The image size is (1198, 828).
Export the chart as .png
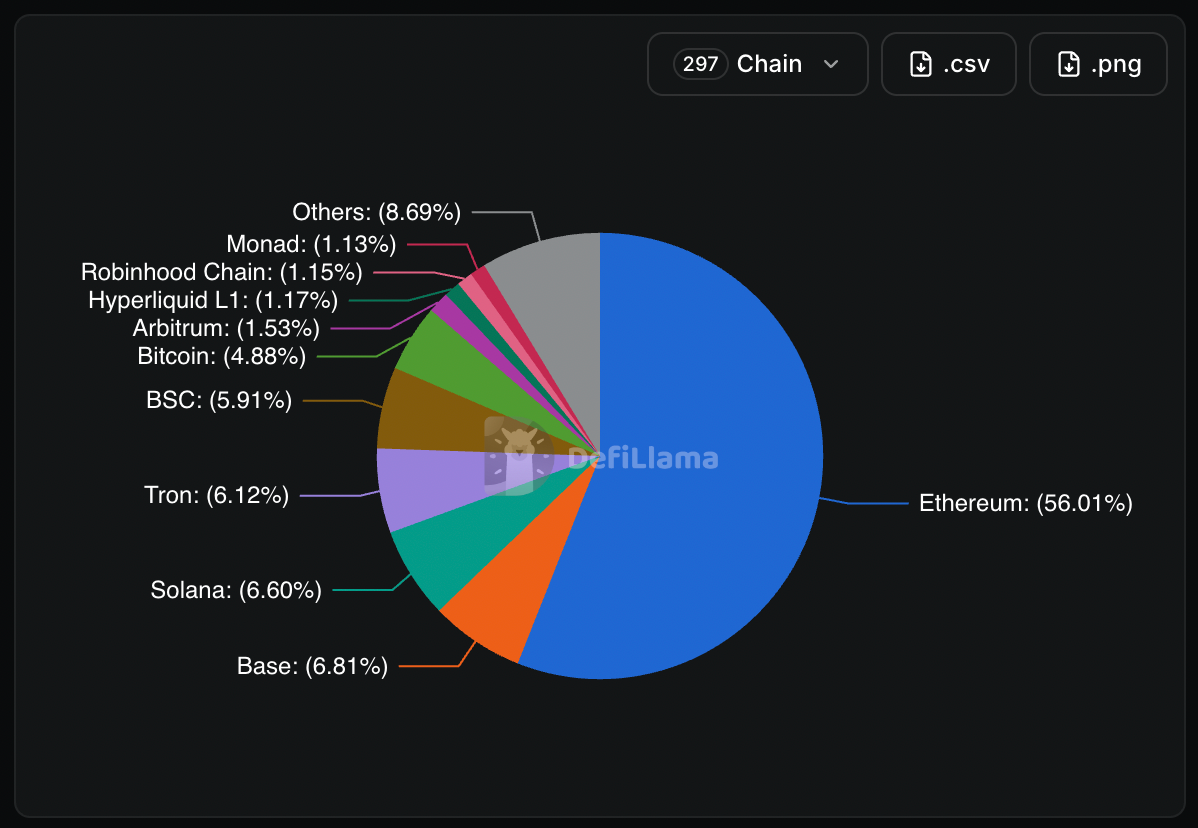(1098, 64)
